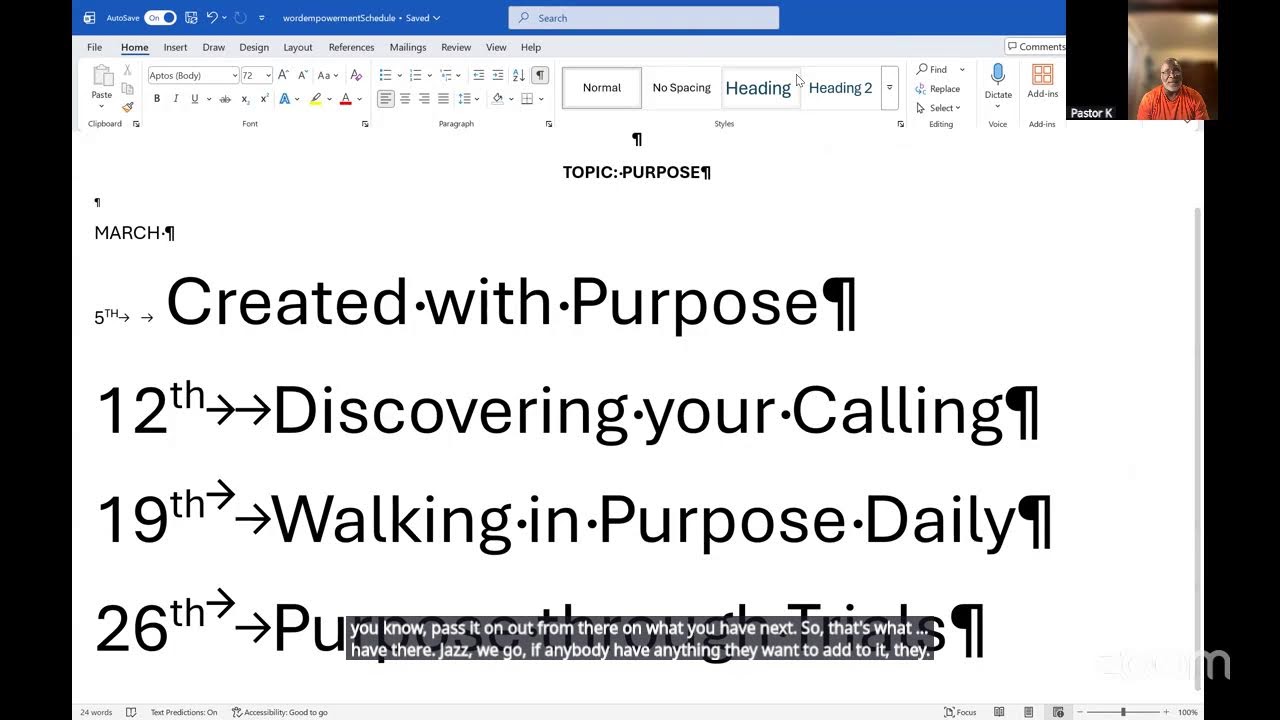Justify the paragraph text

pos(443,99)
